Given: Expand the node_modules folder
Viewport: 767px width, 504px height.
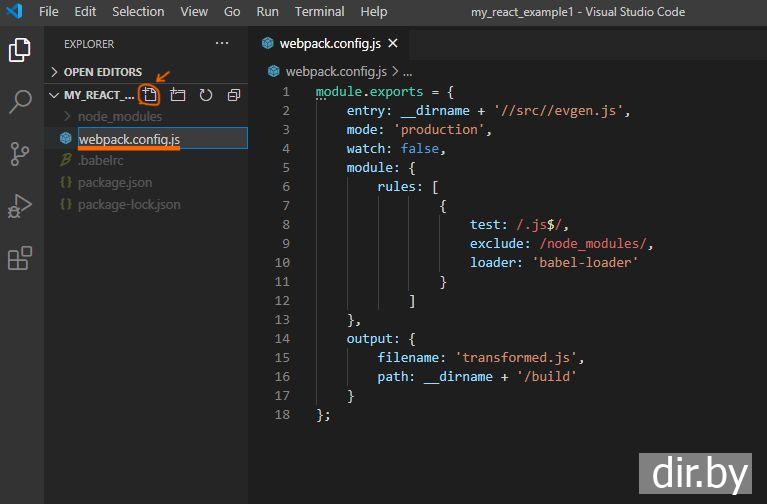Looking at the screenshot, I should (x=119, y=117).
